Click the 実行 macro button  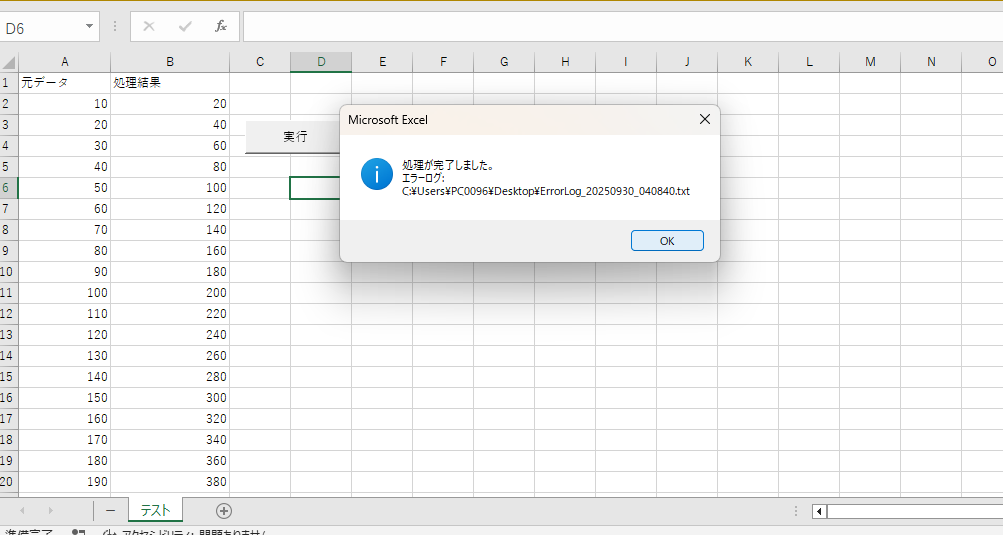pyautogui.click(x=294, y=136)
